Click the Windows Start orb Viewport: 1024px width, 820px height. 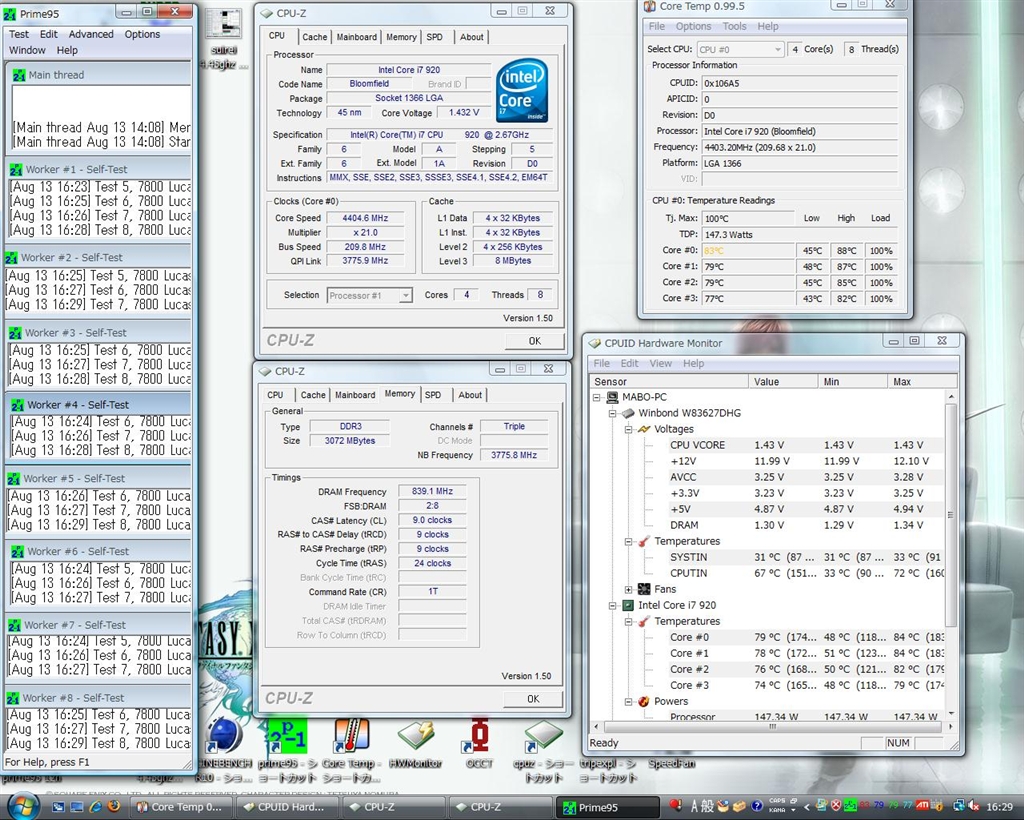point(22,806)
